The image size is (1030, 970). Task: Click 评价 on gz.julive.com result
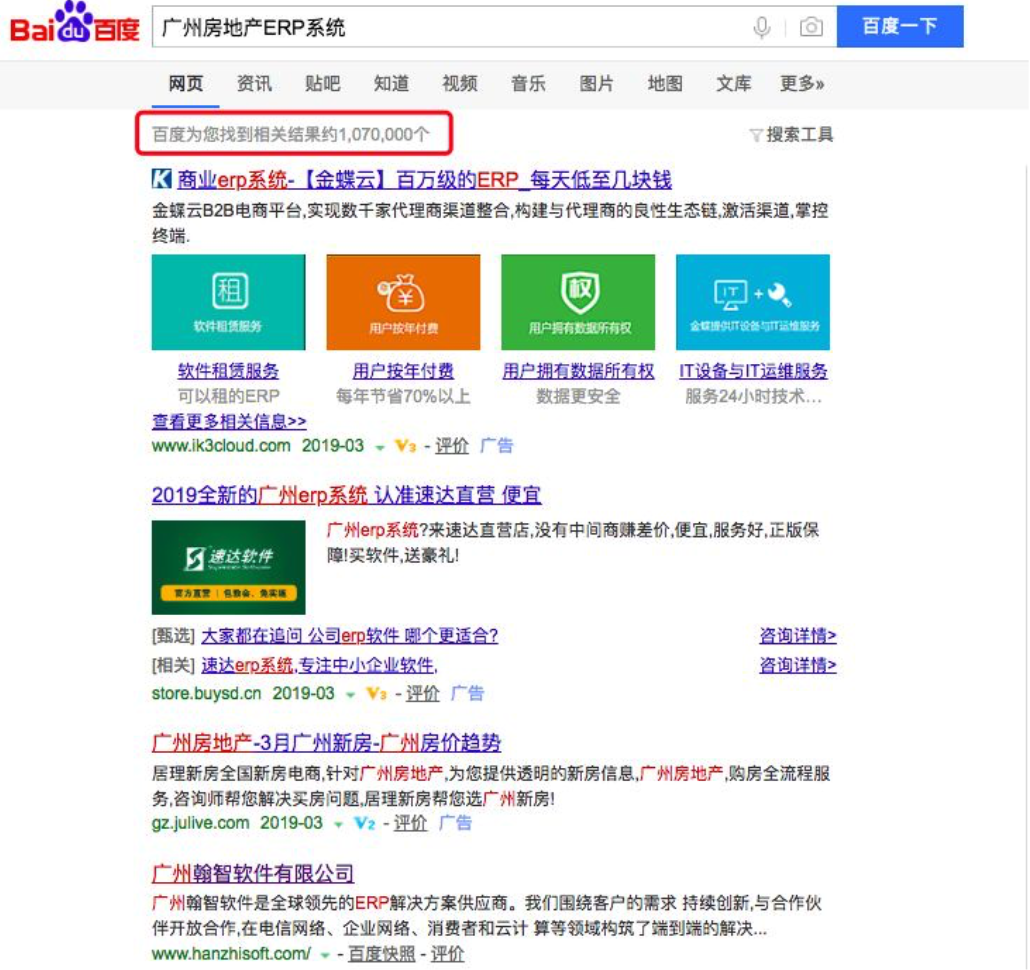coord(410,824)
